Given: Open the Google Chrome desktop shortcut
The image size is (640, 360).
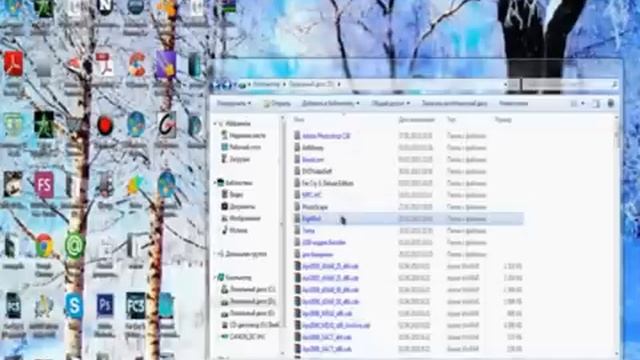Looking at the screenshot, I should (x=44, y=245).
